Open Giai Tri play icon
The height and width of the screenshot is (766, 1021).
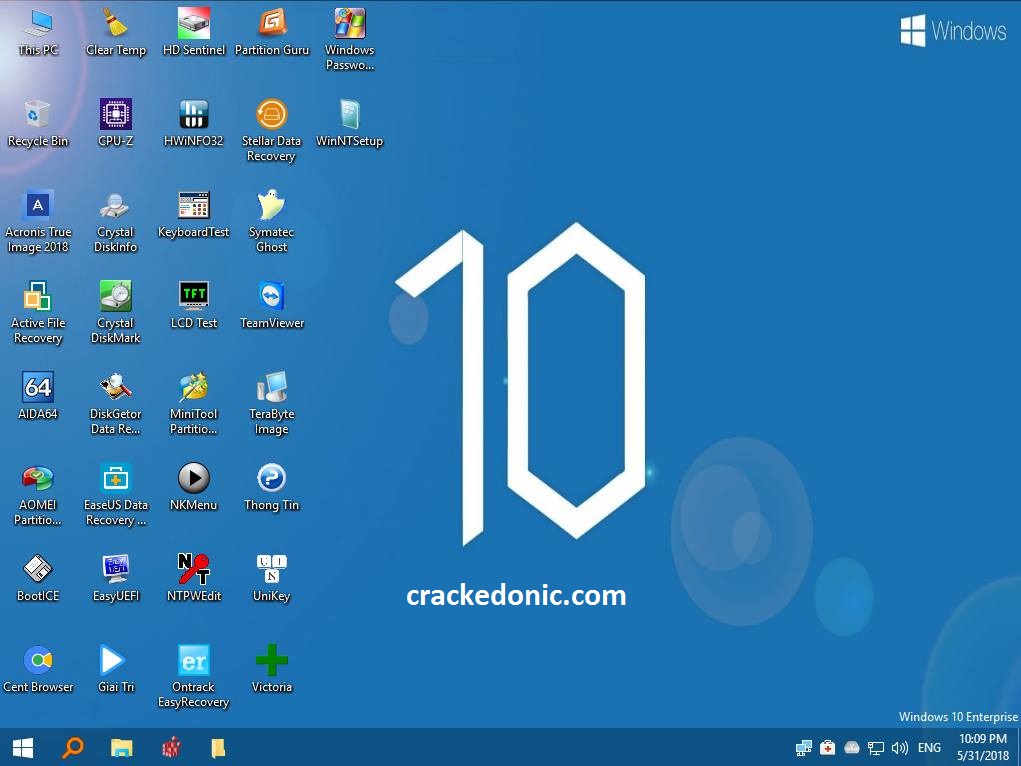[116, 670]
